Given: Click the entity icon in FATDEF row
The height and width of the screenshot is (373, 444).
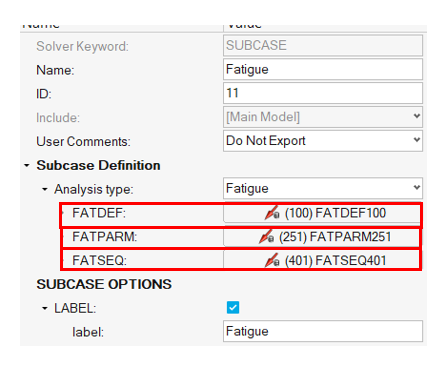Looking at the screenshot, I should click(272, 213).
